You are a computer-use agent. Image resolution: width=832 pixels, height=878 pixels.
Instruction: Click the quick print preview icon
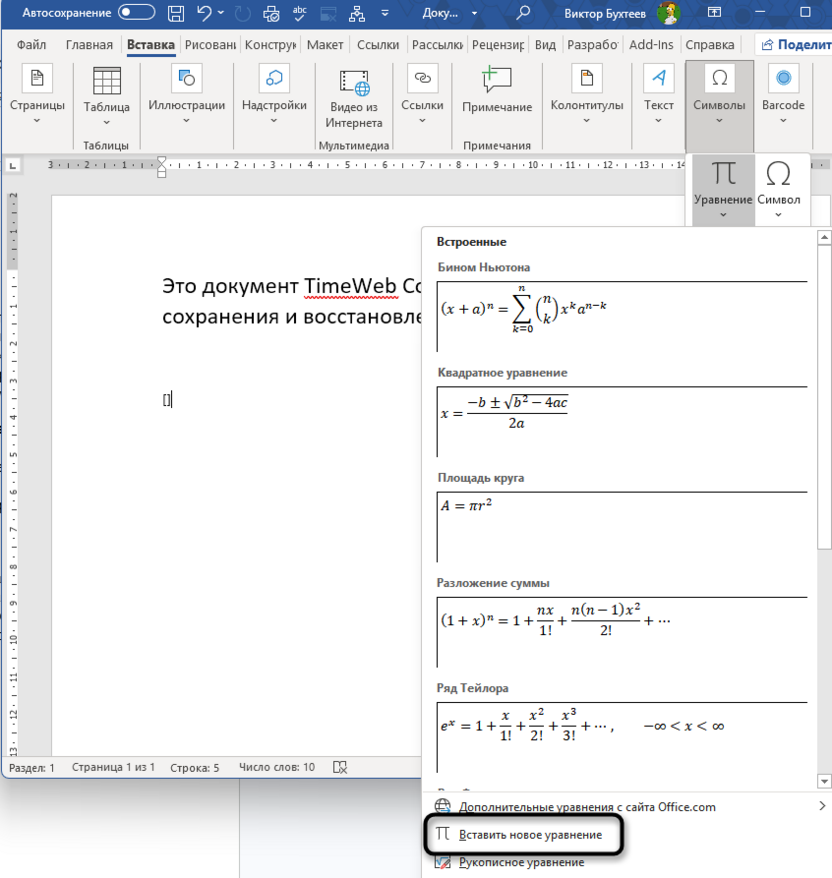pyautogui.click(x=271, y=13)
